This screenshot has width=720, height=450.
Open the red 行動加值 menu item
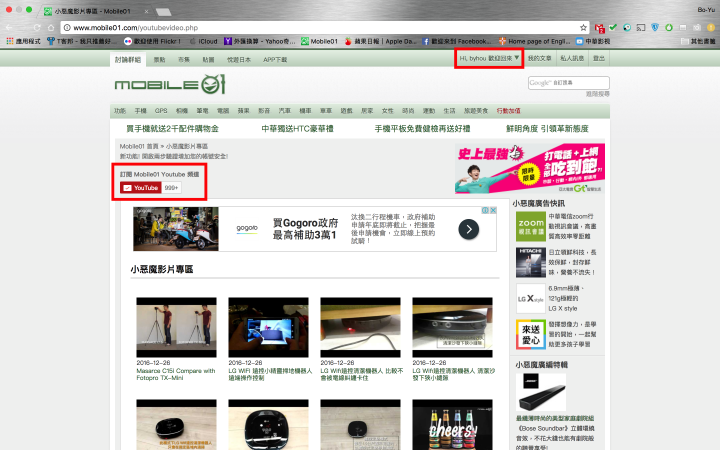508,111
